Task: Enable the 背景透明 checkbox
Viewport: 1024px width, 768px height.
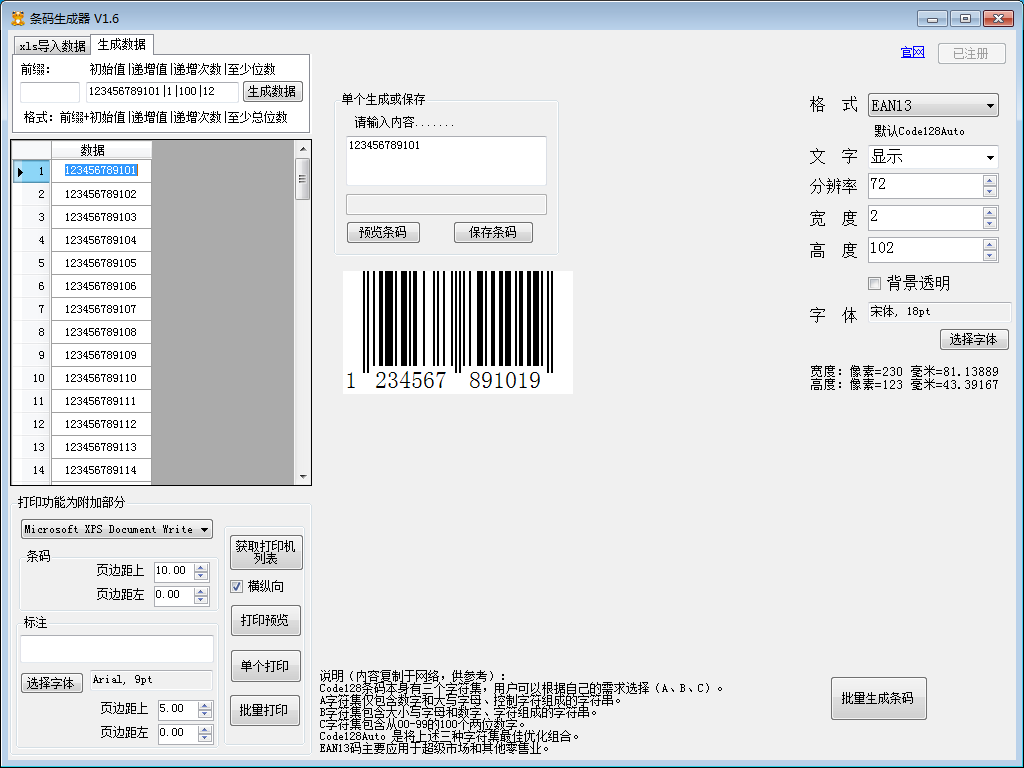Action: coord(874,283)
